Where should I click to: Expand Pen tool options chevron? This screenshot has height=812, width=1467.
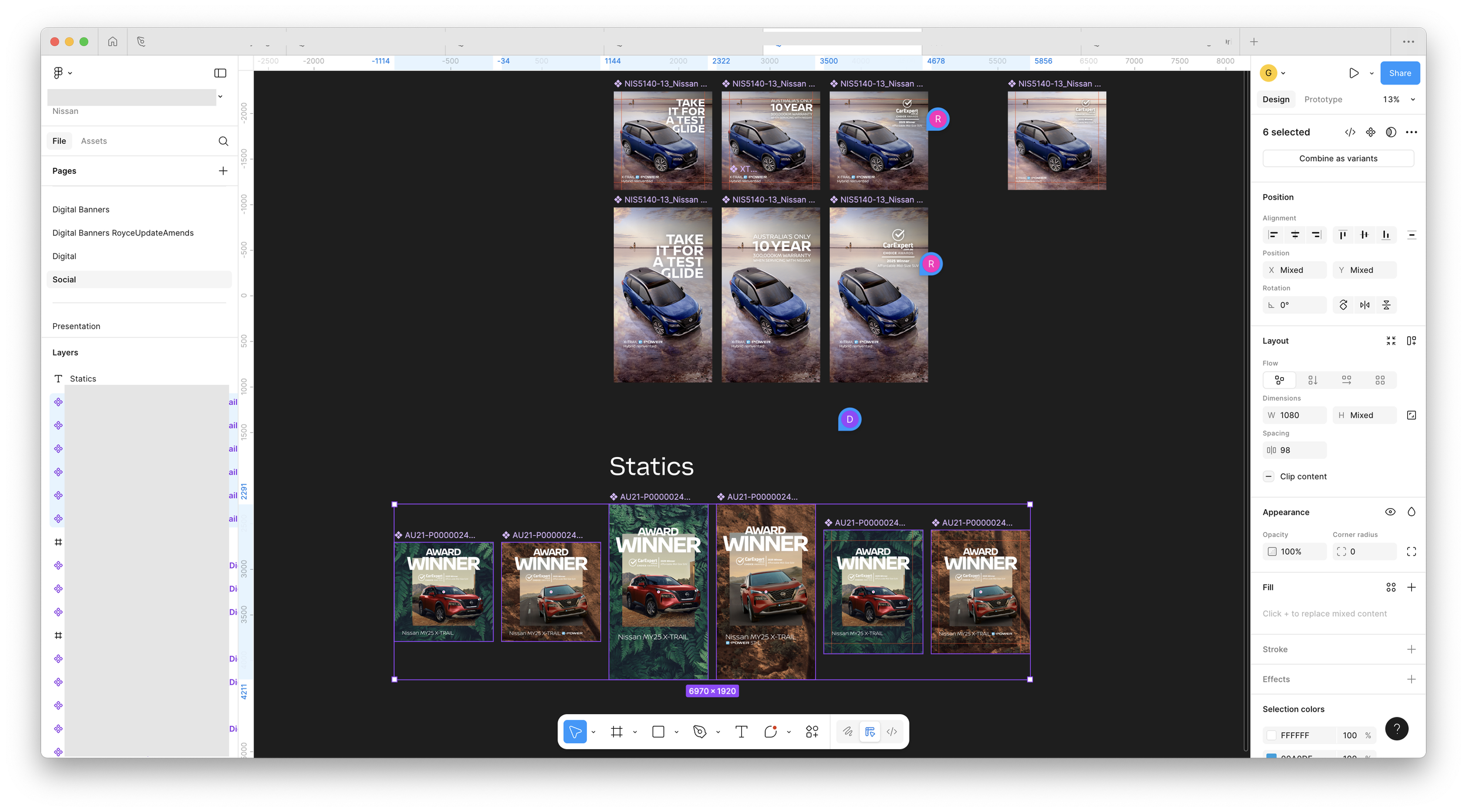(718, 732)
